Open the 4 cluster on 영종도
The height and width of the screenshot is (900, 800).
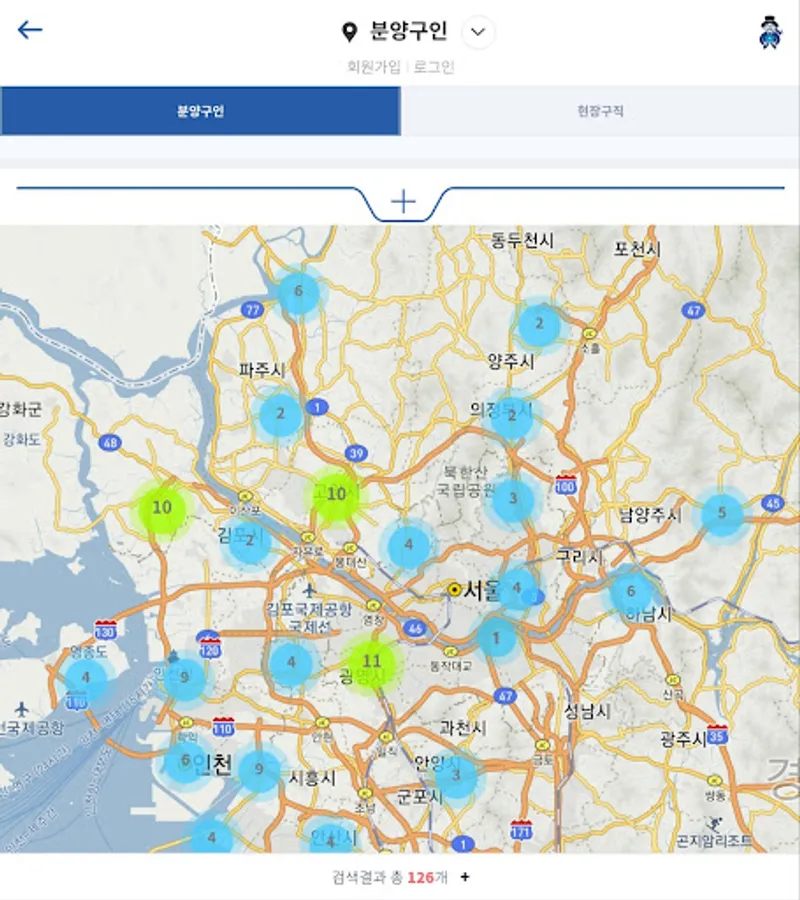click(86, 678)
